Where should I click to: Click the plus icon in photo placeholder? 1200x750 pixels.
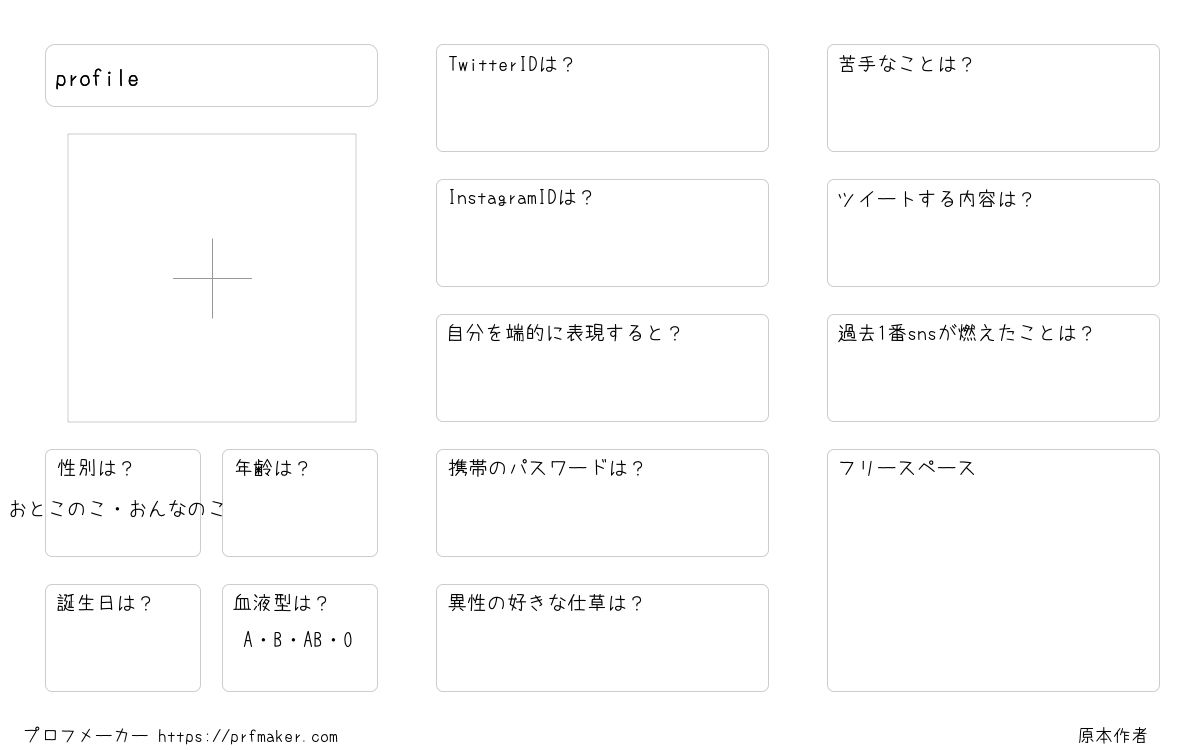coord(212,278)
